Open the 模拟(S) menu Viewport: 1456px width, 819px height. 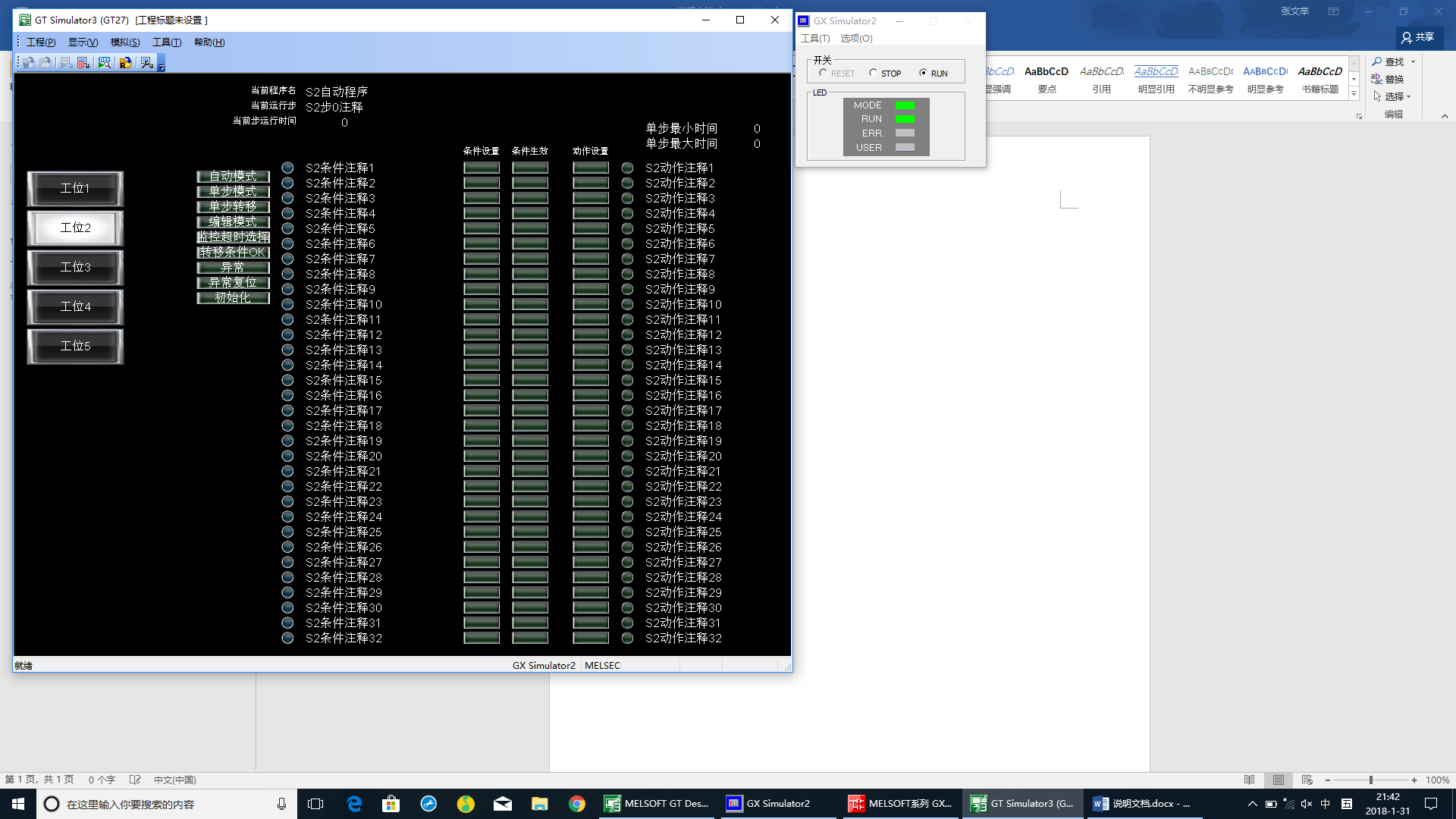pos(124,42)
